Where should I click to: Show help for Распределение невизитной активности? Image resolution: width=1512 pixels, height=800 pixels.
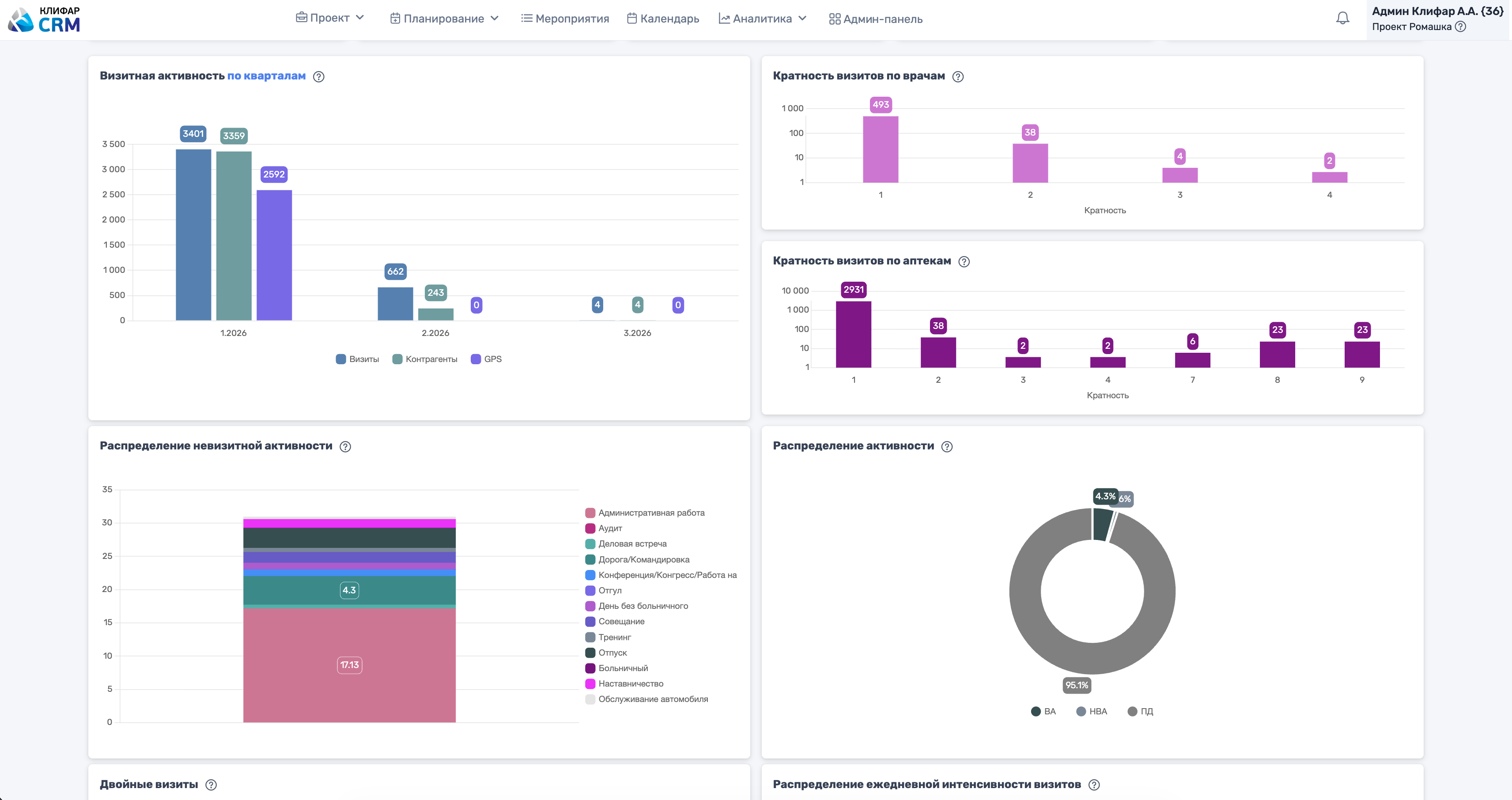(x=346, y=446)
